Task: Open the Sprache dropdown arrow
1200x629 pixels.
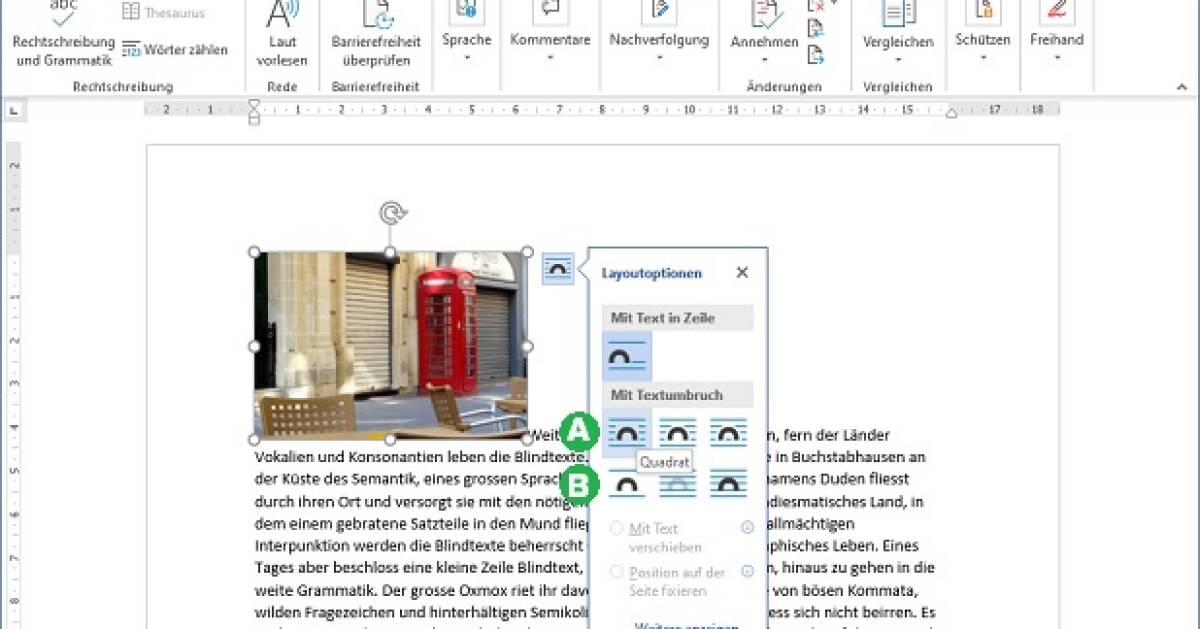Action: tap(466, 59)
